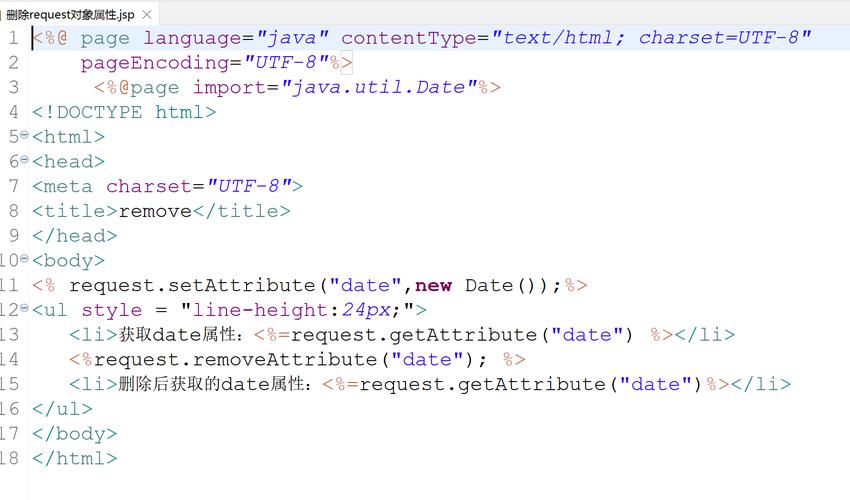
Task: Click the '<body>' opening tag on line 10
Action: tap(68, 261)
